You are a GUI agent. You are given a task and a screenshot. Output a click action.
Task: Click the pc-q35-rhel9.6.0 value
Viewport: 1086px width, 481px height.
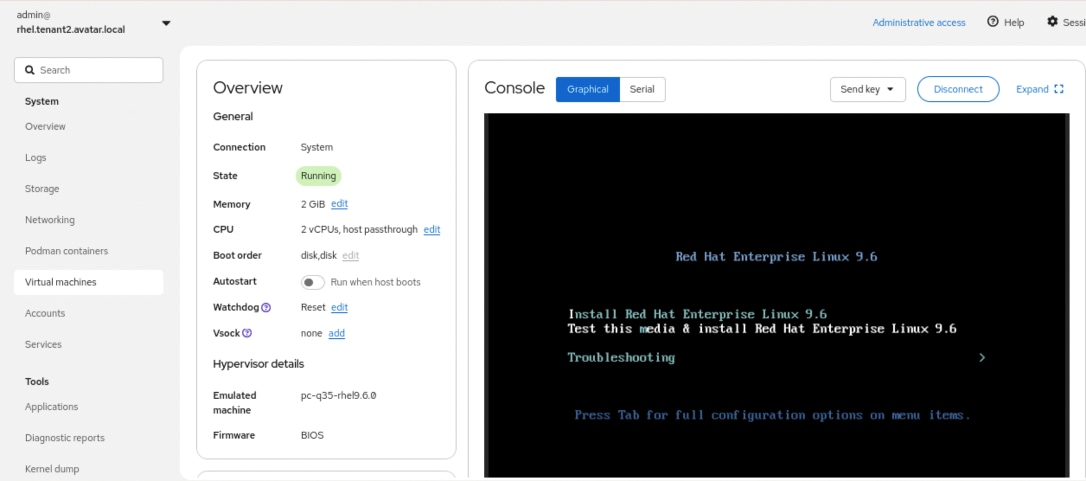coord(338,396)
